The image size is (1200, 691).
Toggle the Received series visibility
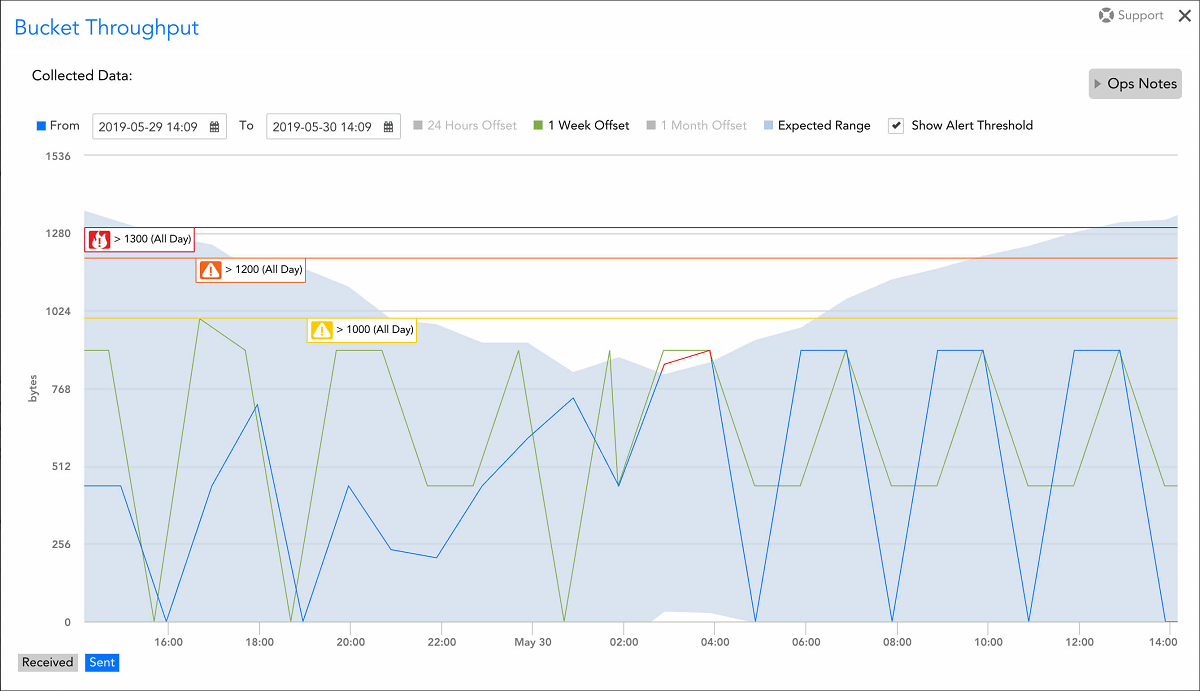[x=47, y=662]
